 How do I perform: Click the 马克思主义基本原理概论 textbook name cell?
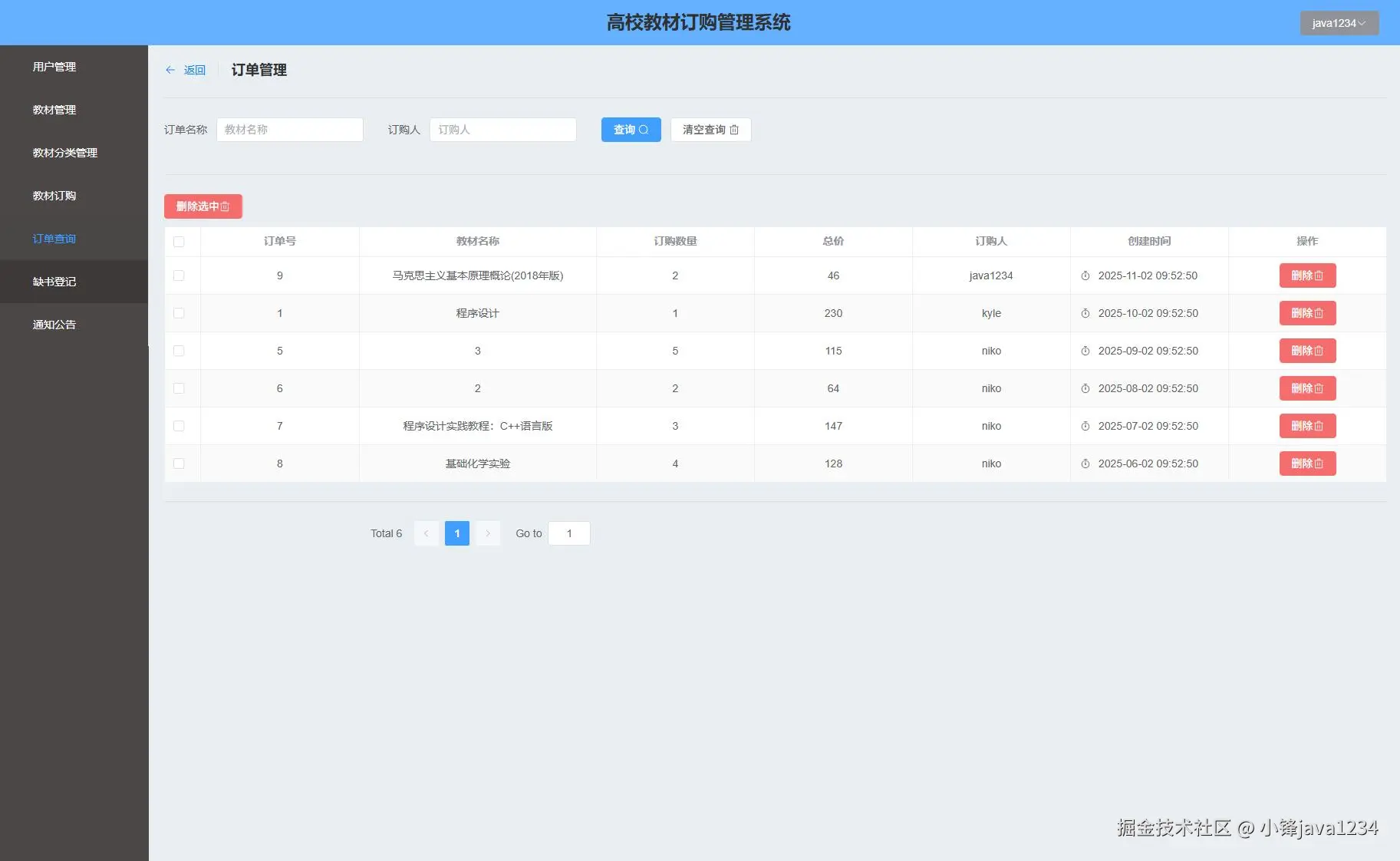click(x=478, y=275)
